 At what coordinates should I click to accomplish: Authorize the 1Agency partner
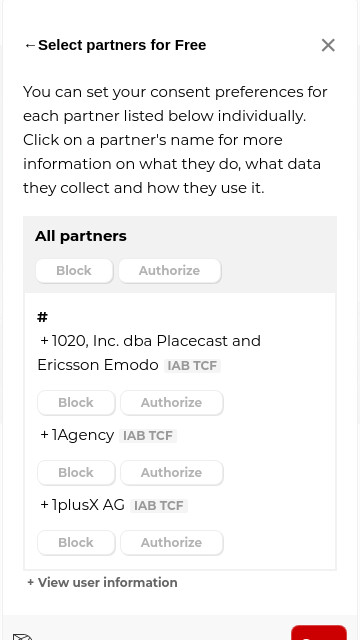point(171,473)
